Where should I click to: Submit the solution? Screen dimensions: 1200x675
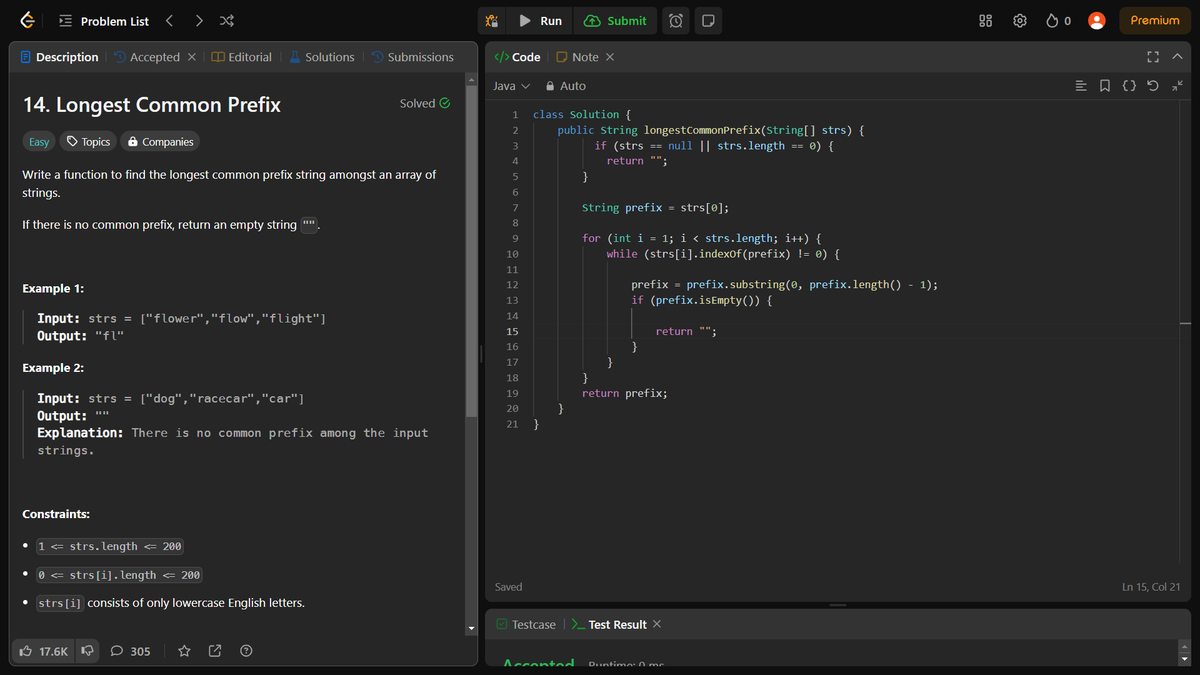coord(615,21)
